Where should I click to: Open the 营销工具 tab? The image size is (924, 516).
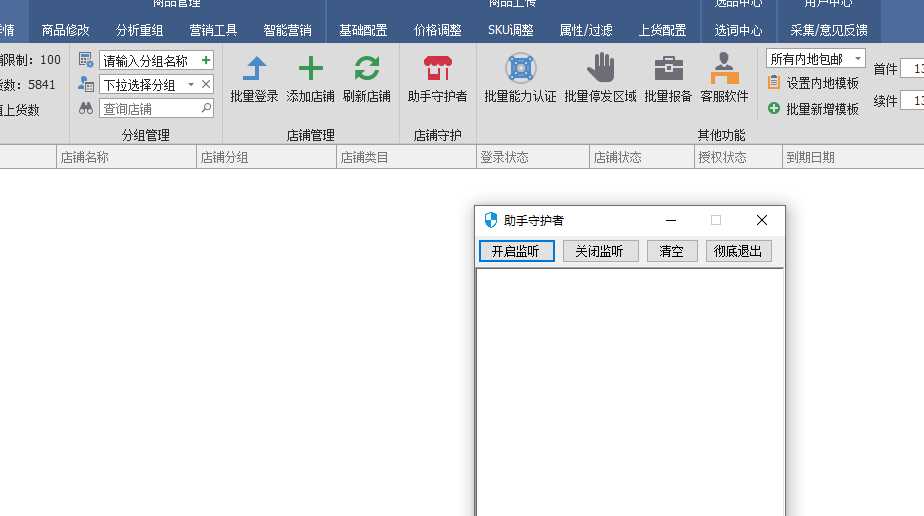[x=213, y=30]
